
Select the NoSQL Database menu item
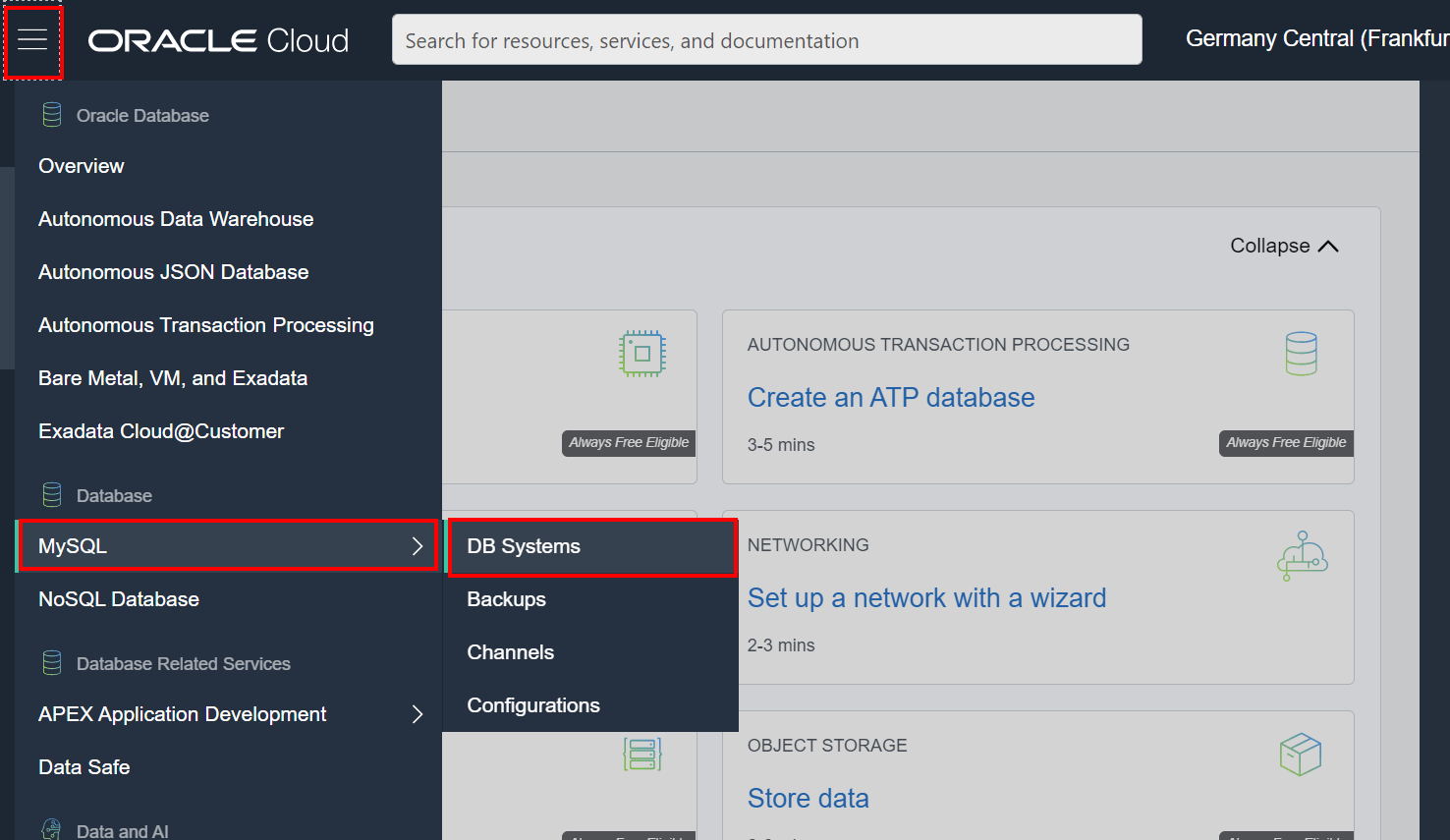(x=118, y=598)
